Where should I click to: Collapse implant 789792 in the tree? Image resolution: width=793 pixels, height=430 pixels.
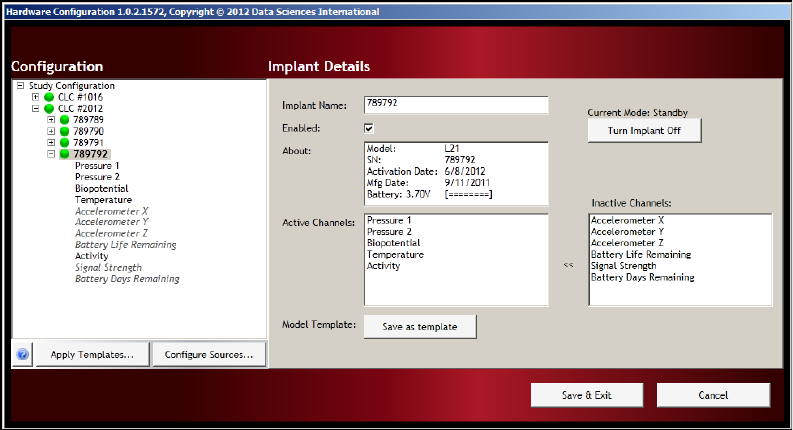point(51,154)
